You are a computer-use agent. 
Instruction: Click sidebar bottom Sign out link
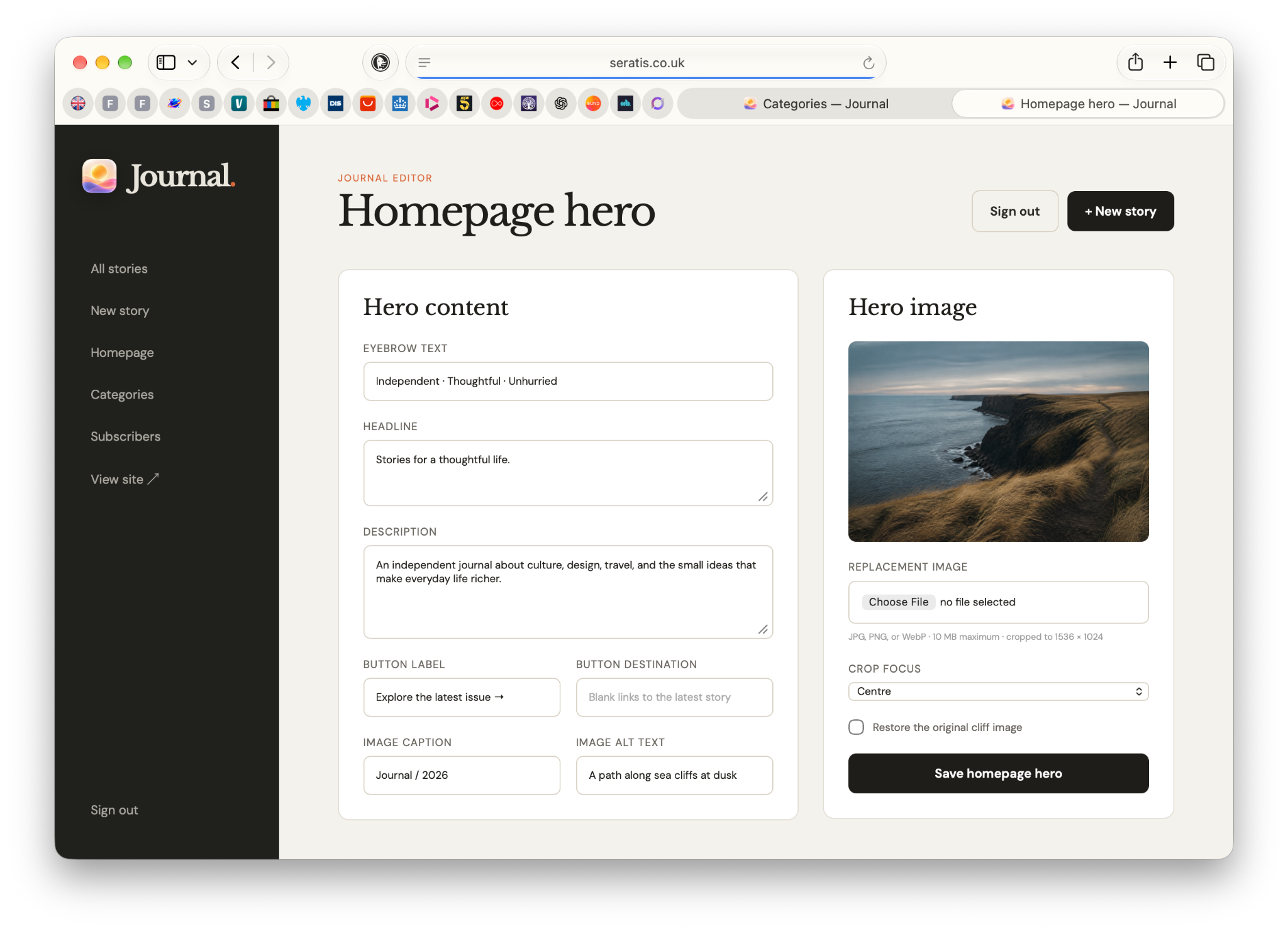(x=114, y=810)
